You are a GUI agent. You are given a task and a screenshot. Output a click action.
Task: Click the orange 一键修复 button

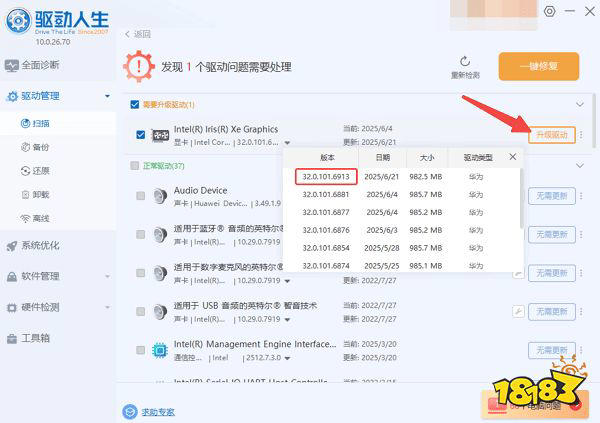(x=539, y=66)
